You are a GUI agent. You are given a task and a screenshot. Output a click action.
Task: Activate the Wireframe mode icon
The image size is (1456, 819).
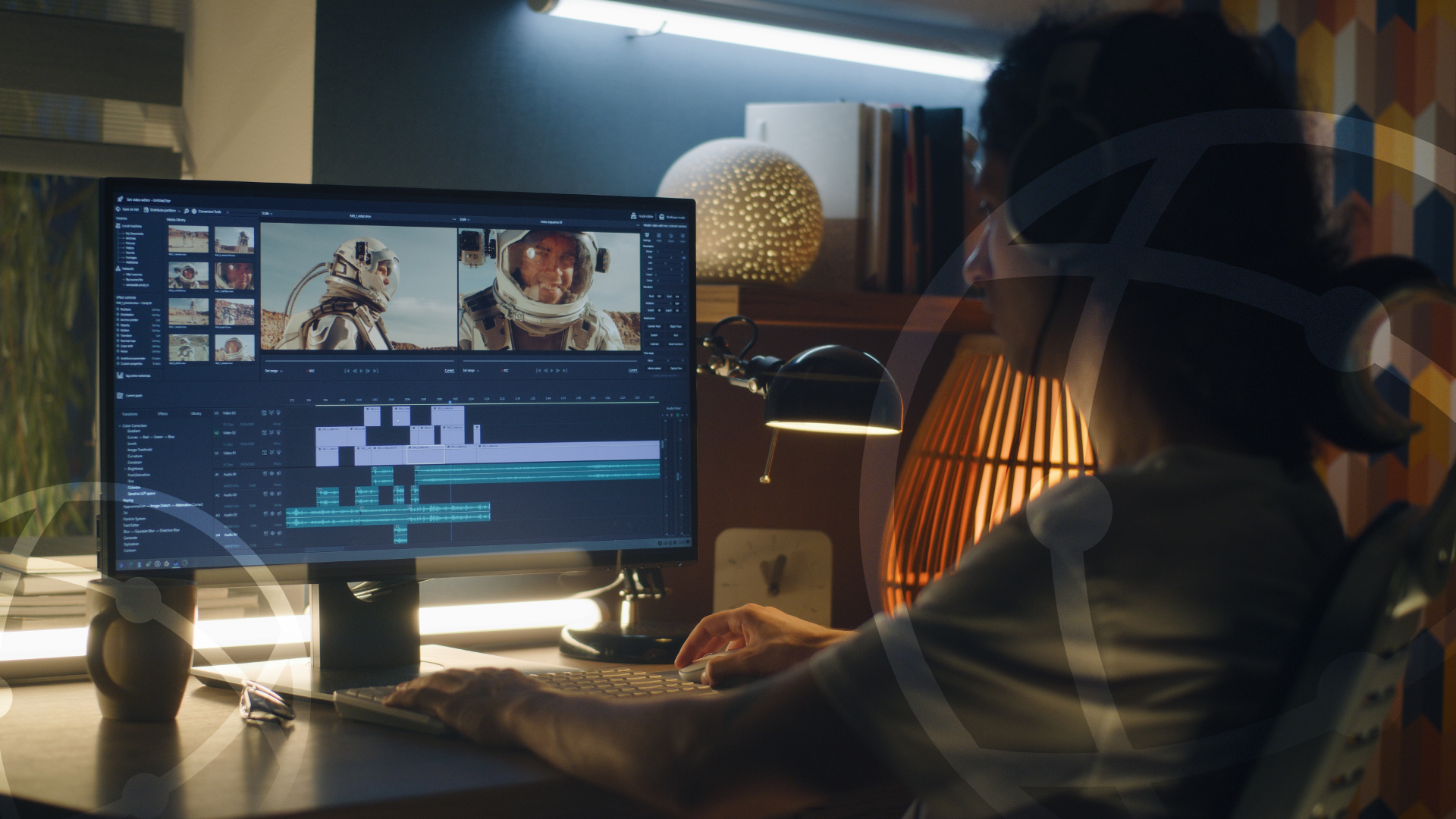661,217
